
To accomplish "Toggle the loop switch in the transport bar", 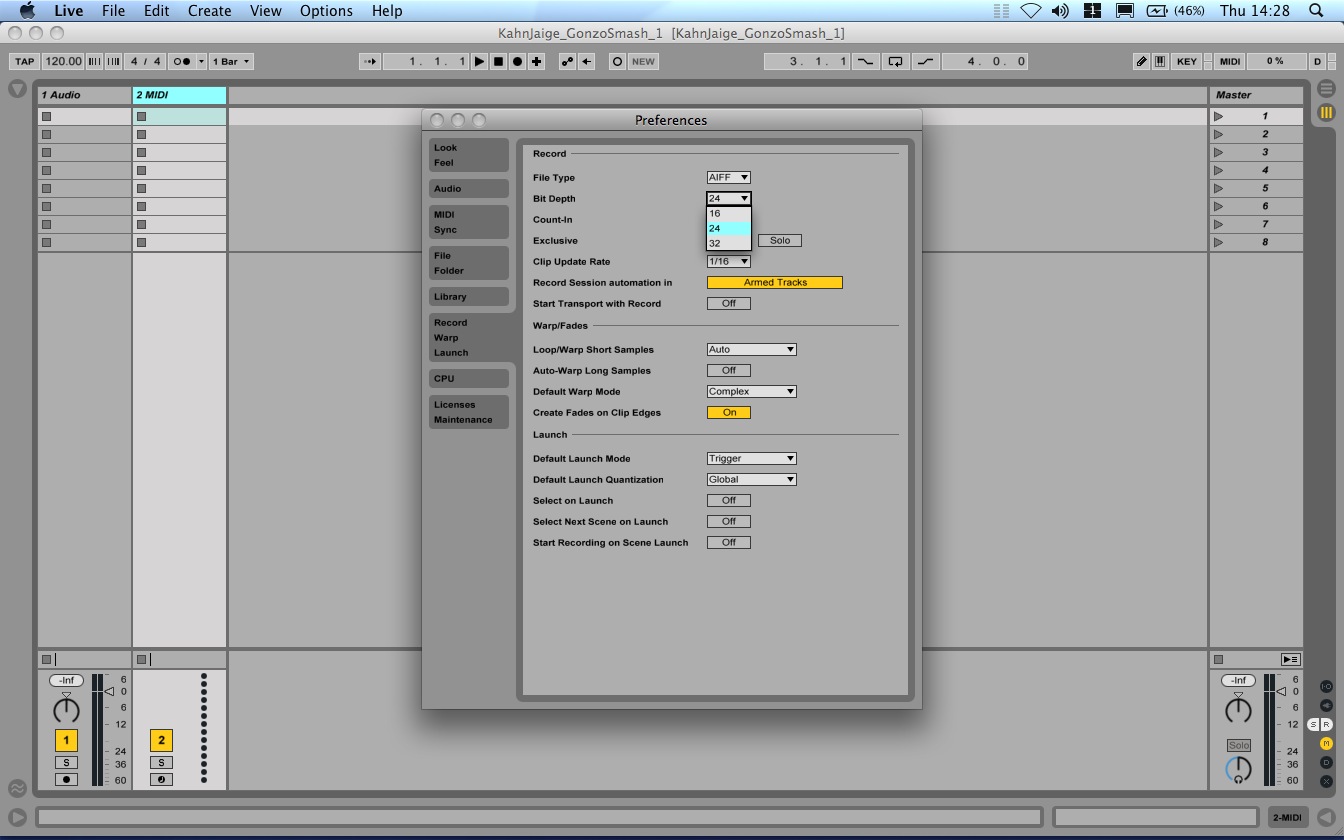I will [895, 61].
